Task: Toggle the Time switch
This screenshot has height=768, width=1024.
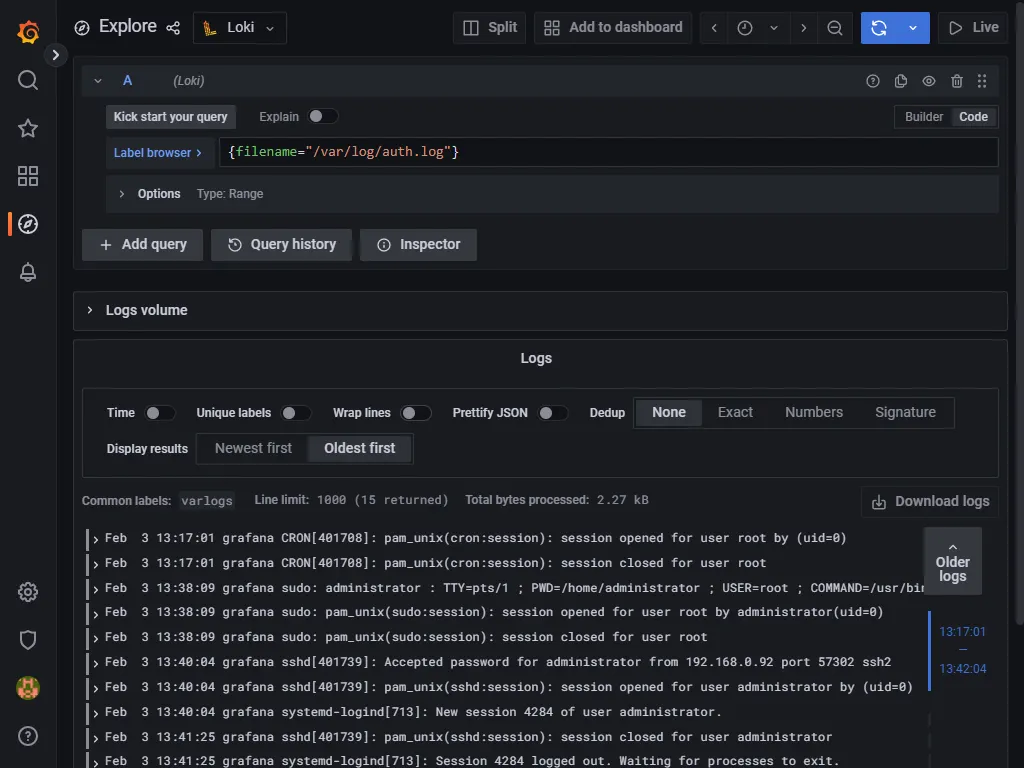Action: tap(159, 413)
